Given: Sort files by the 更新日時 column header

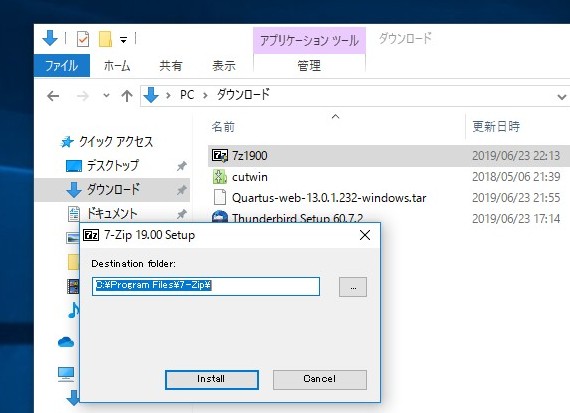Looking at the screenshot, I should tap(496, 127).
